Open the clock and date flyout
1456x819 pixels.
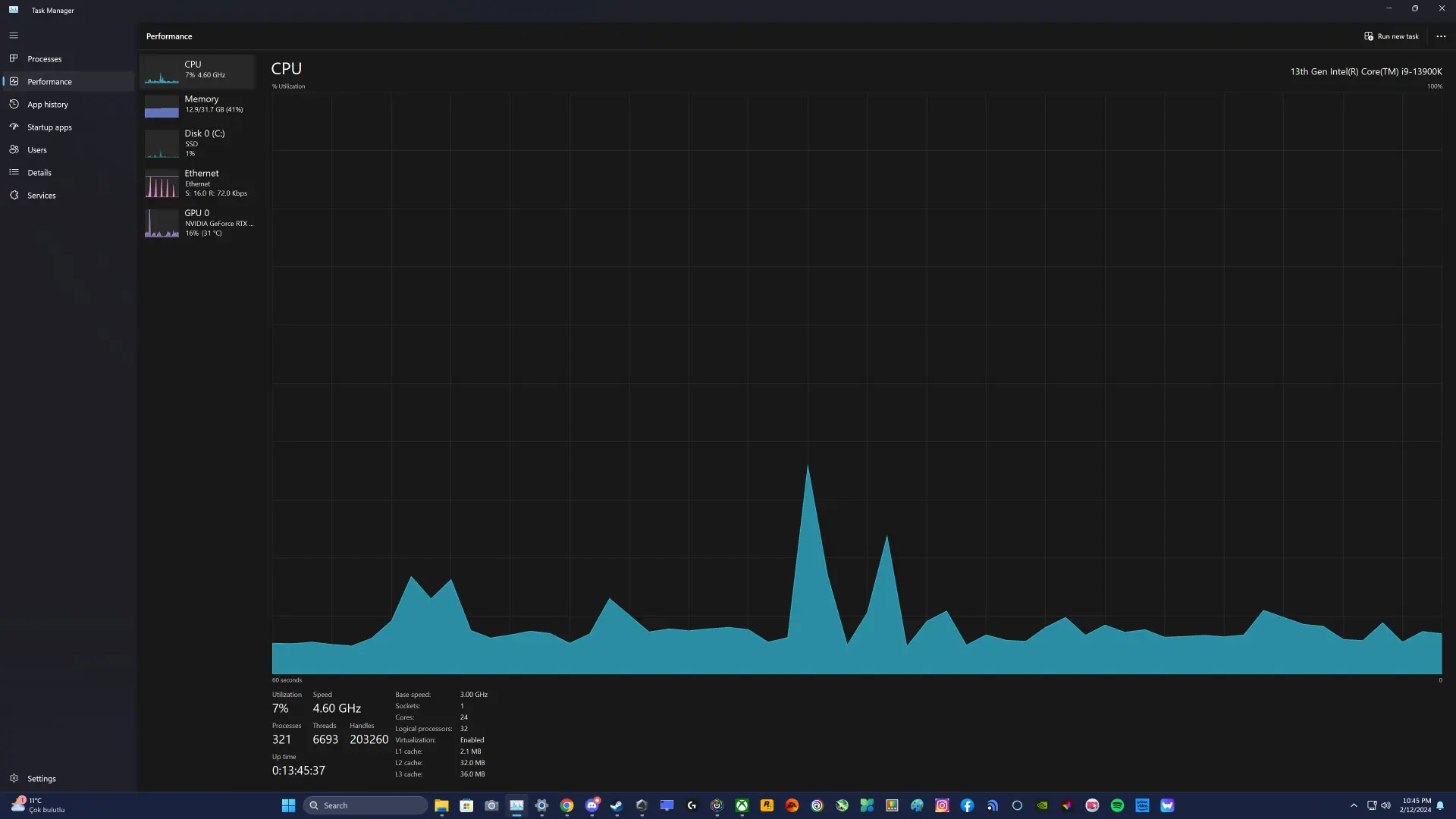(x=1416, y=805)
